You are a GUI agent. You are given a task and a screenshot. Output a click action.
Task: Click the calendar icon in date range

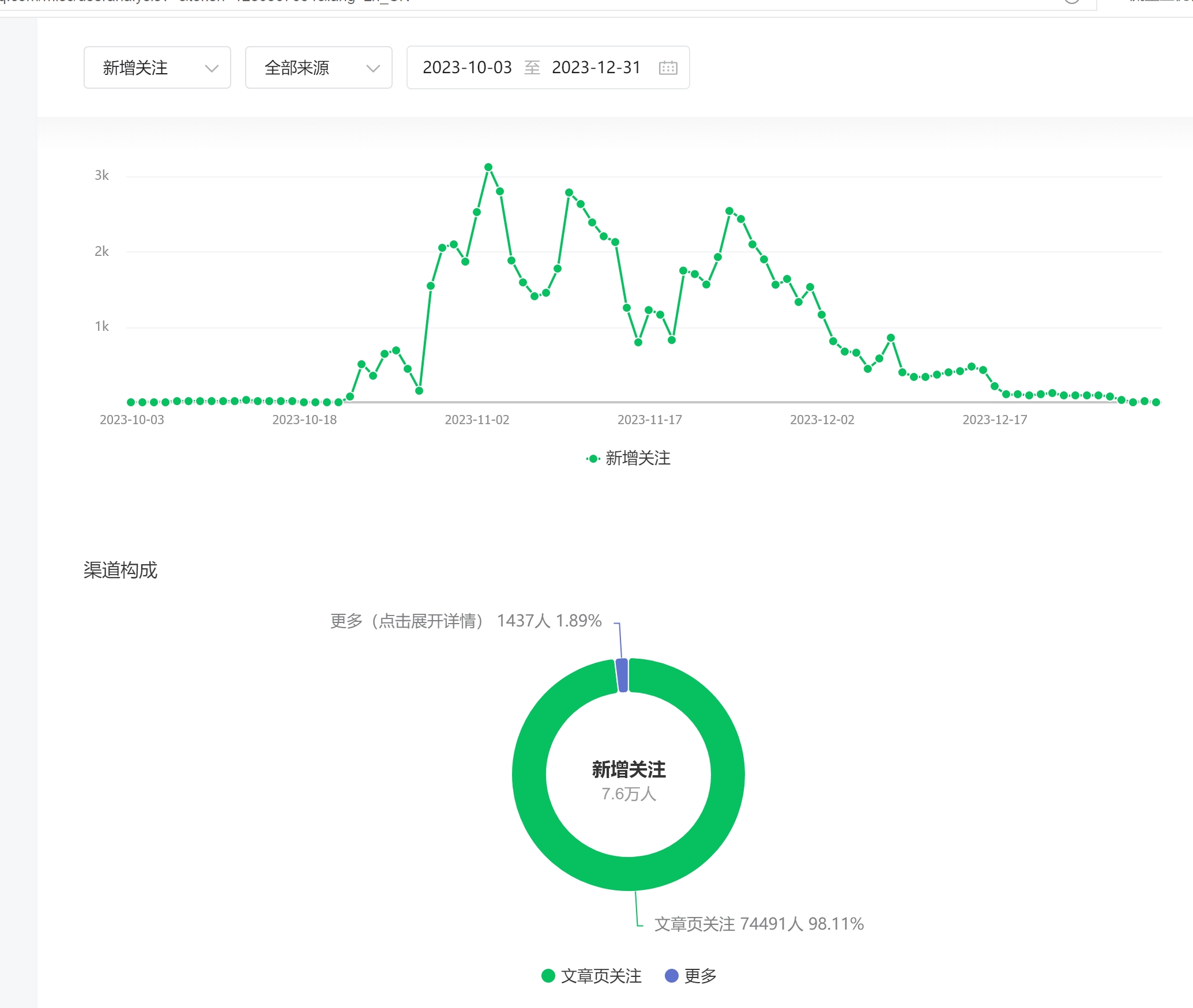point(668,68)
